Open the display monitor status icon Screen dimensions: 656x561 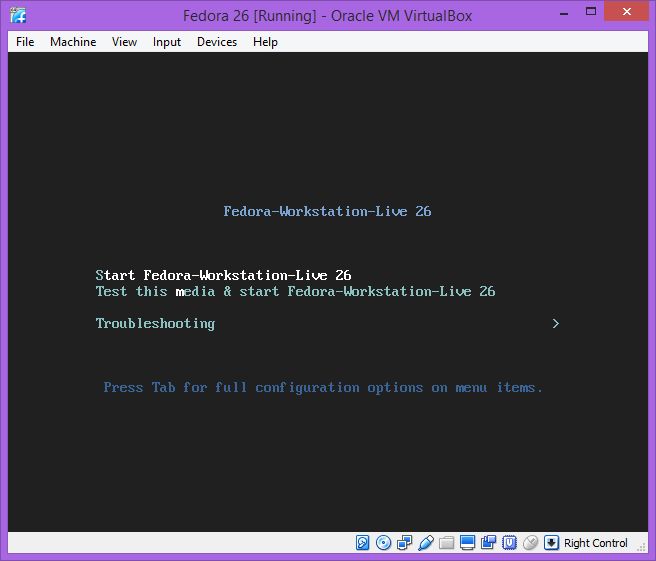(x=467, y=543)
